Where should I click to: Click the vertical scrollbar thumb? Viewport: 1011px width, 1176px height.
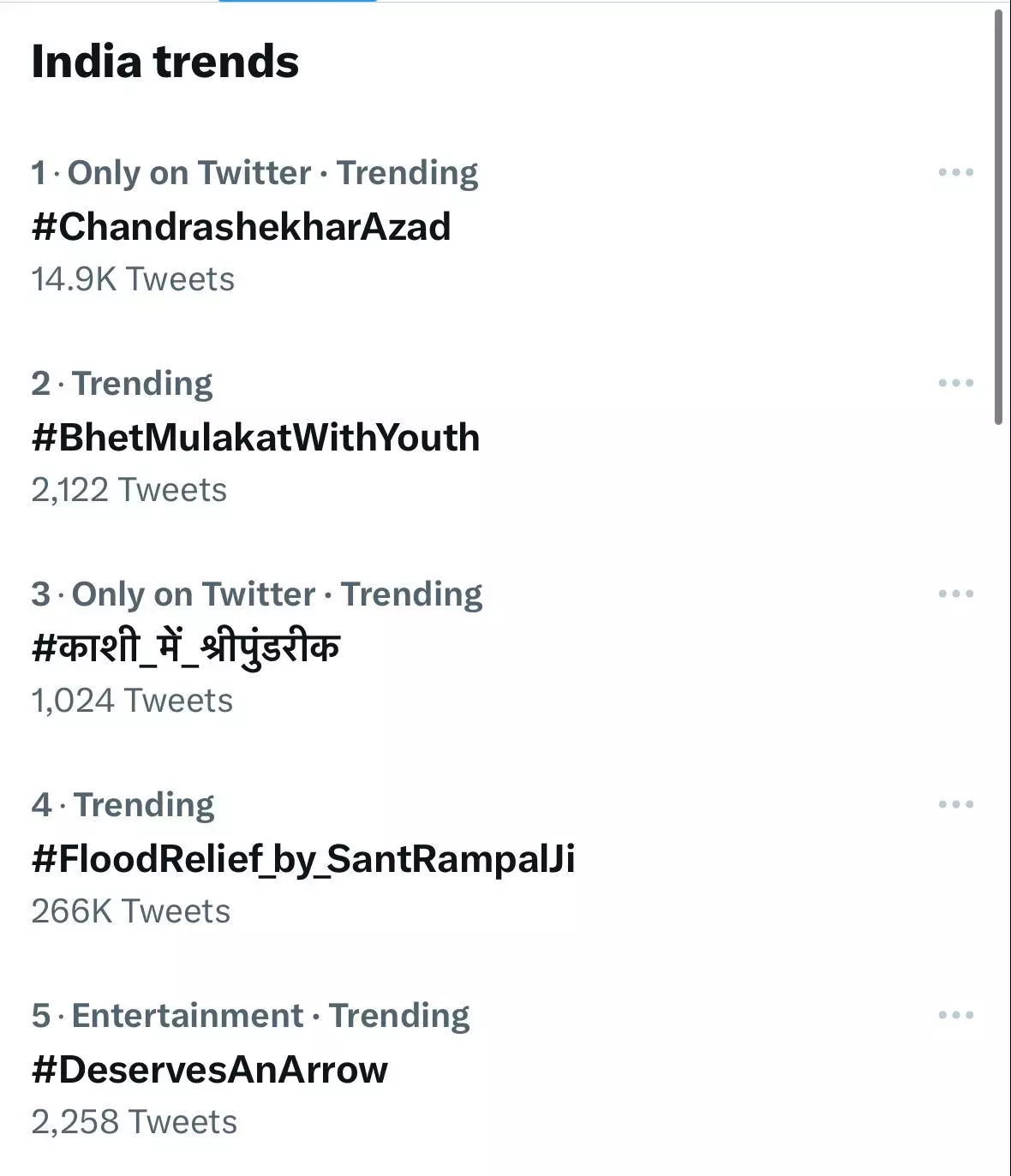pyautogui.click(x=998, y=214)
